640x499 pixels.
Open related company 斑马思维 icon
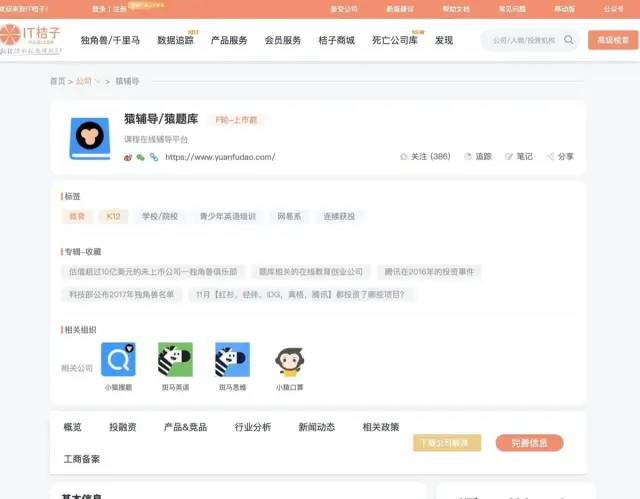click(x=233, y=359)
